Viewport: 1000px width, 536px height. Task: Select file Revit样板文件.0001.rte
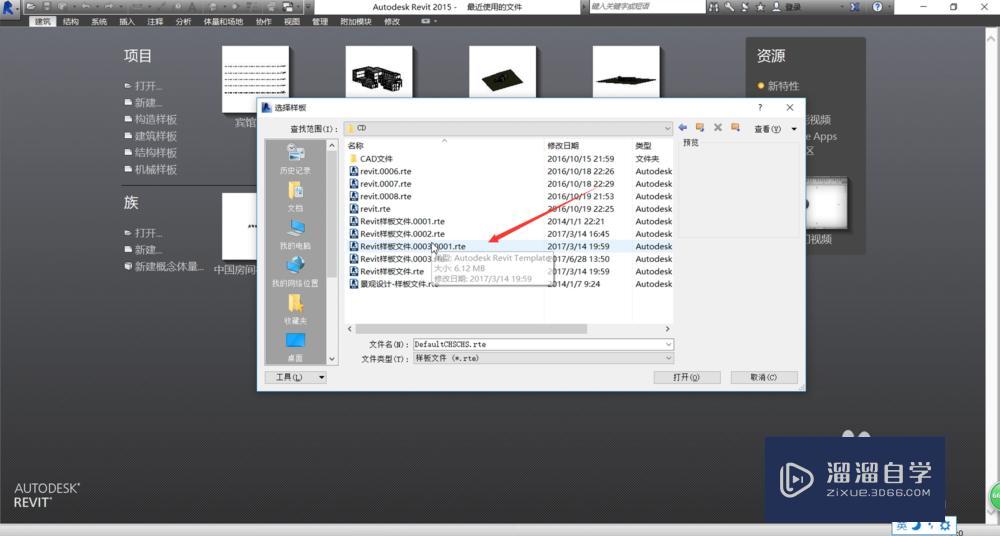click(x=397, y=221)
